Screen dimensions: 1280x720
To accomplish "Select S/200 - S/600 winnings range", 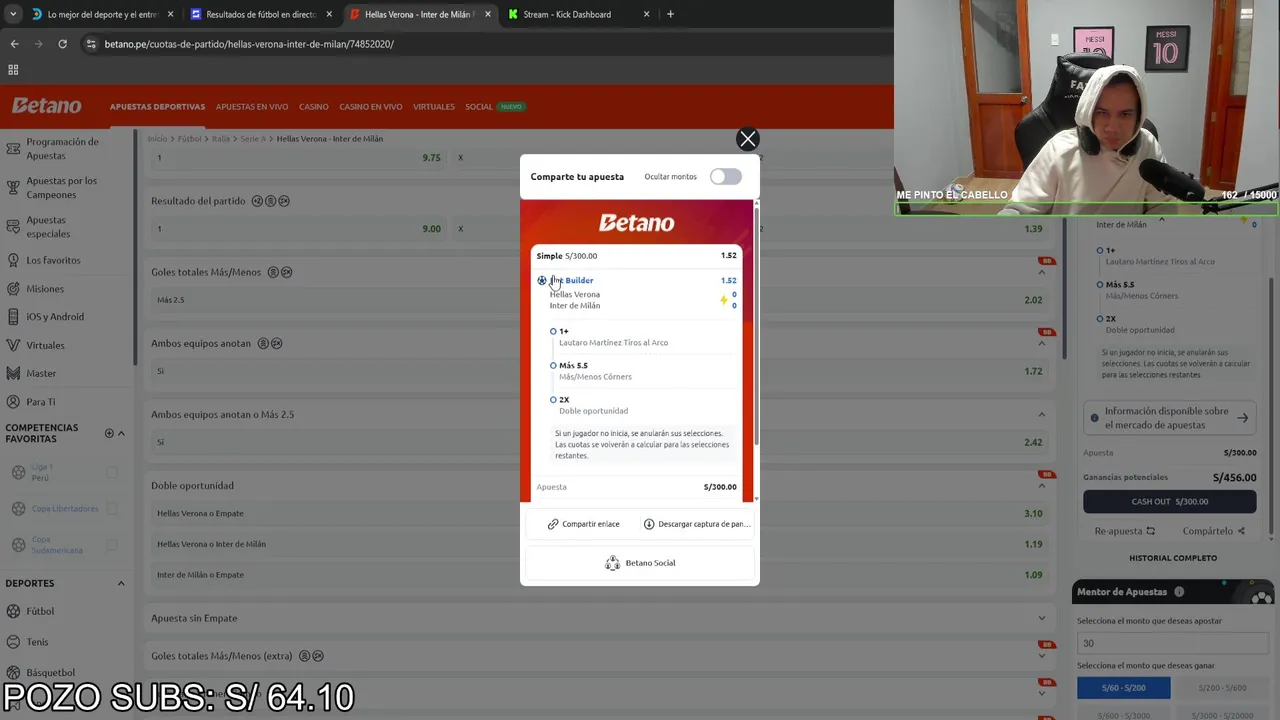I will point(1221,688).
